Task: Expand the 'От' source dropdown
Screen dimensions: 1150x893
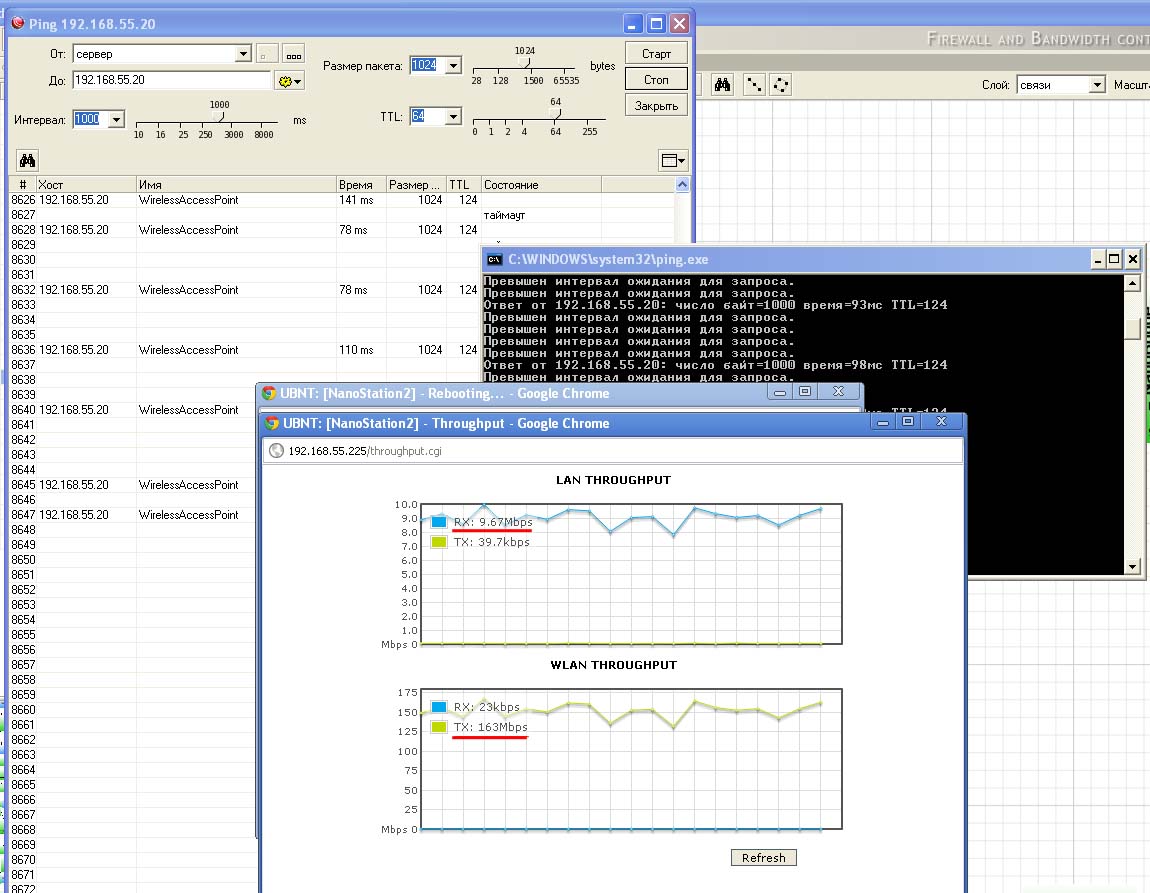Action: click(x=243, y=54)
